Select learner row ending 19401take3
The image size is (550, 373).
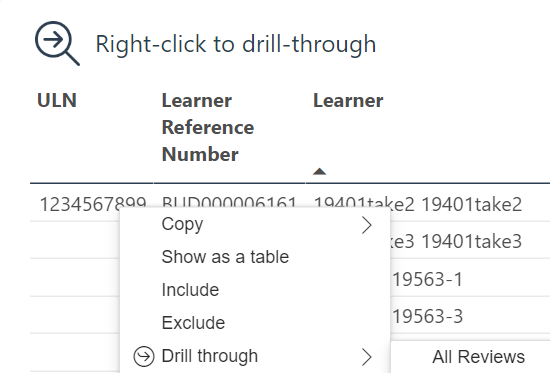click(457, 241)
